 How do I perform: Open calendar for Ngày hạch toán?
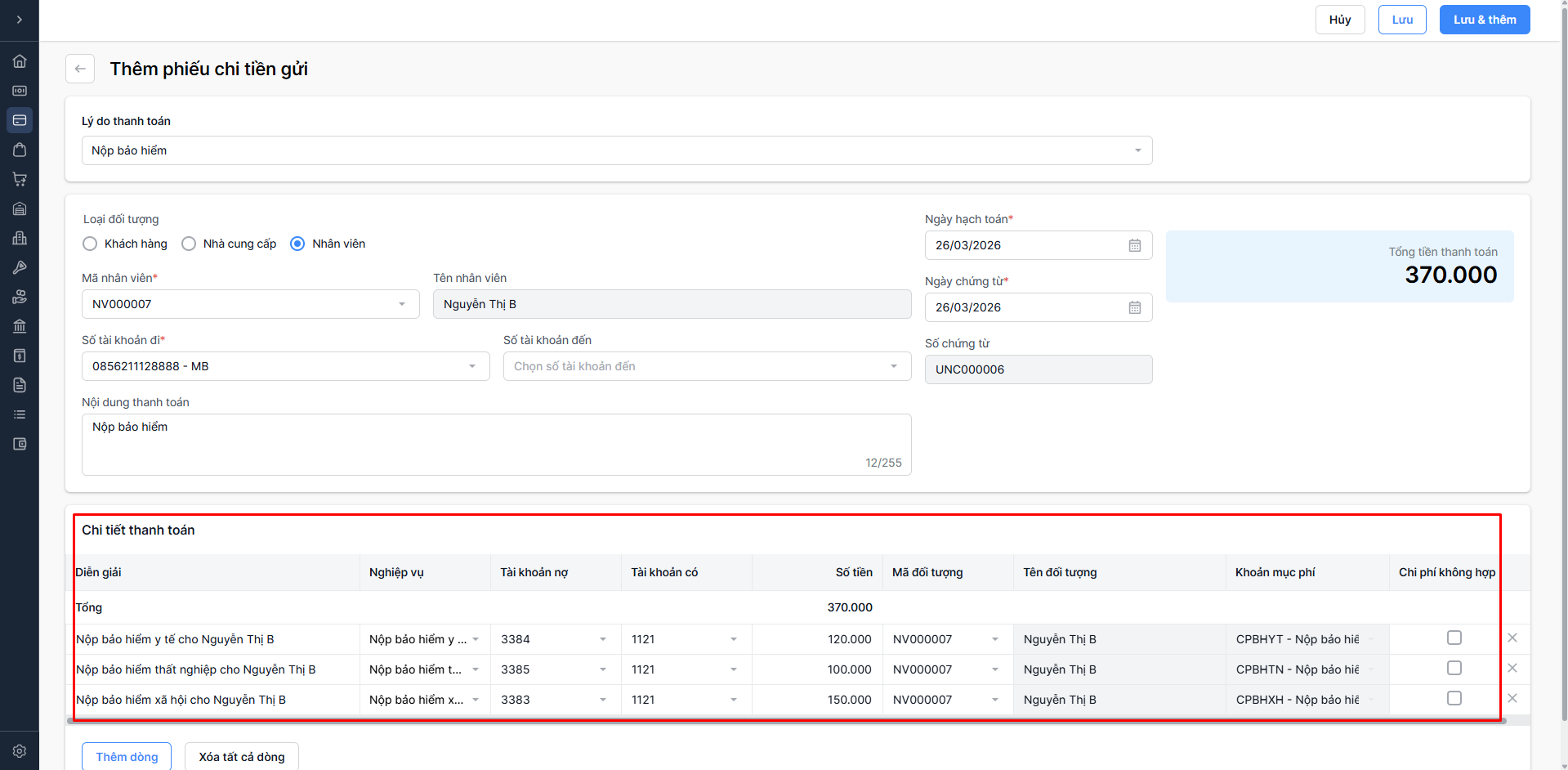[x=1134, y=245]
